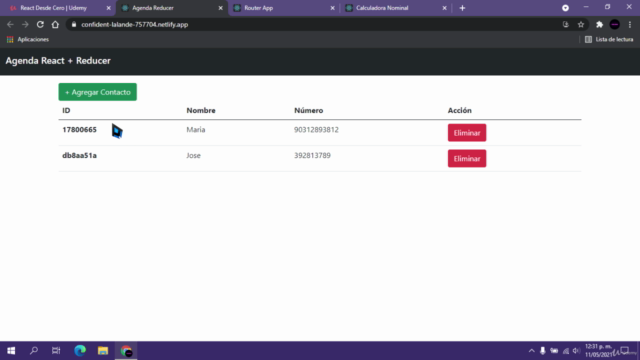Open the browser home page
The height and width of the screenshot is (360, 640).
pyautogui.click(x=55, y=24)
